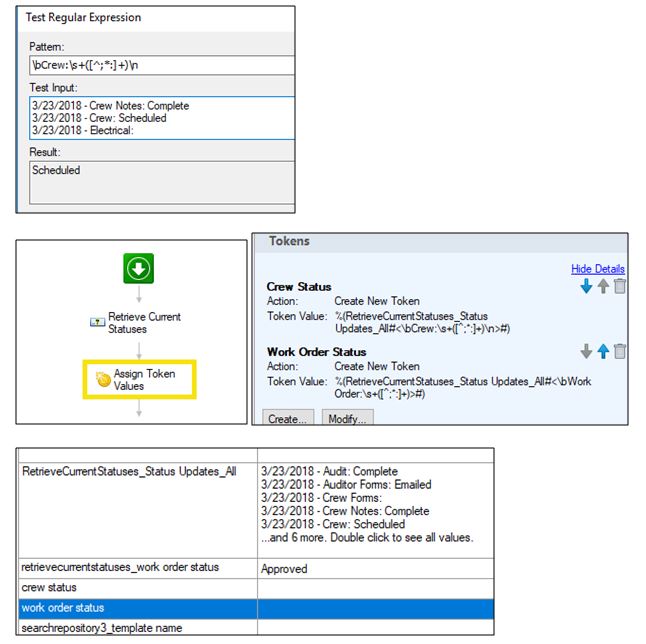The width and height of the screenshot is (646, 644).
Task: Click the gray up arrow for Crew Status
Action: pyautogui.click(x=602, y=287)
